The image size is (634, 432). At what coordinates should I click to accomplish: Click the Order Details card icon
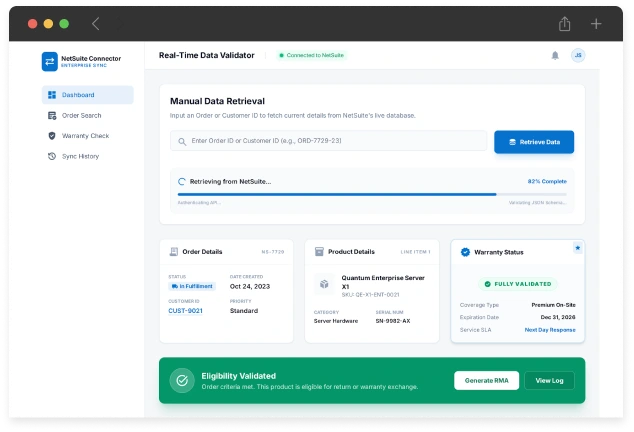point(174,252)
